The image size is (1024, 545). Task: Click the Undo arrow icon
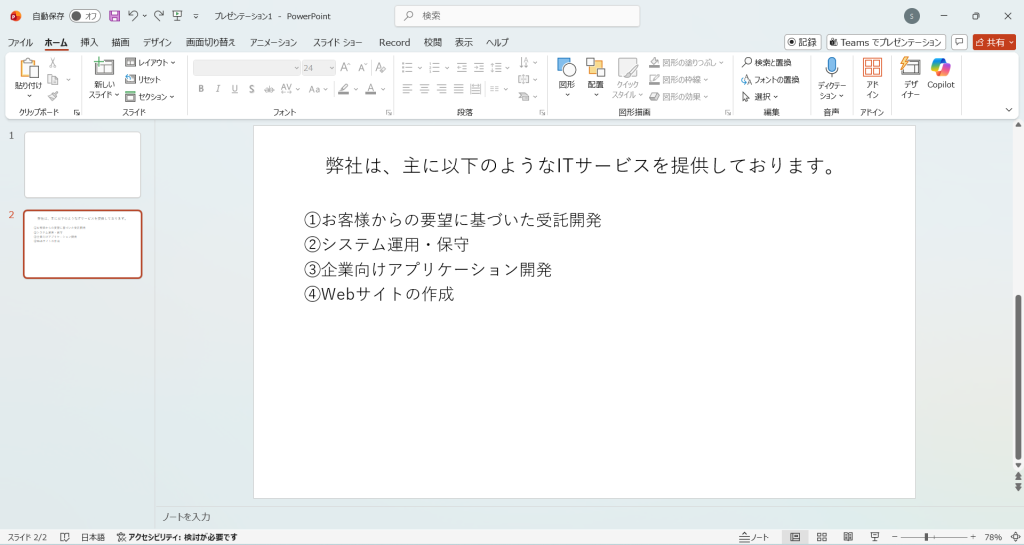click(x=133, y=16)
